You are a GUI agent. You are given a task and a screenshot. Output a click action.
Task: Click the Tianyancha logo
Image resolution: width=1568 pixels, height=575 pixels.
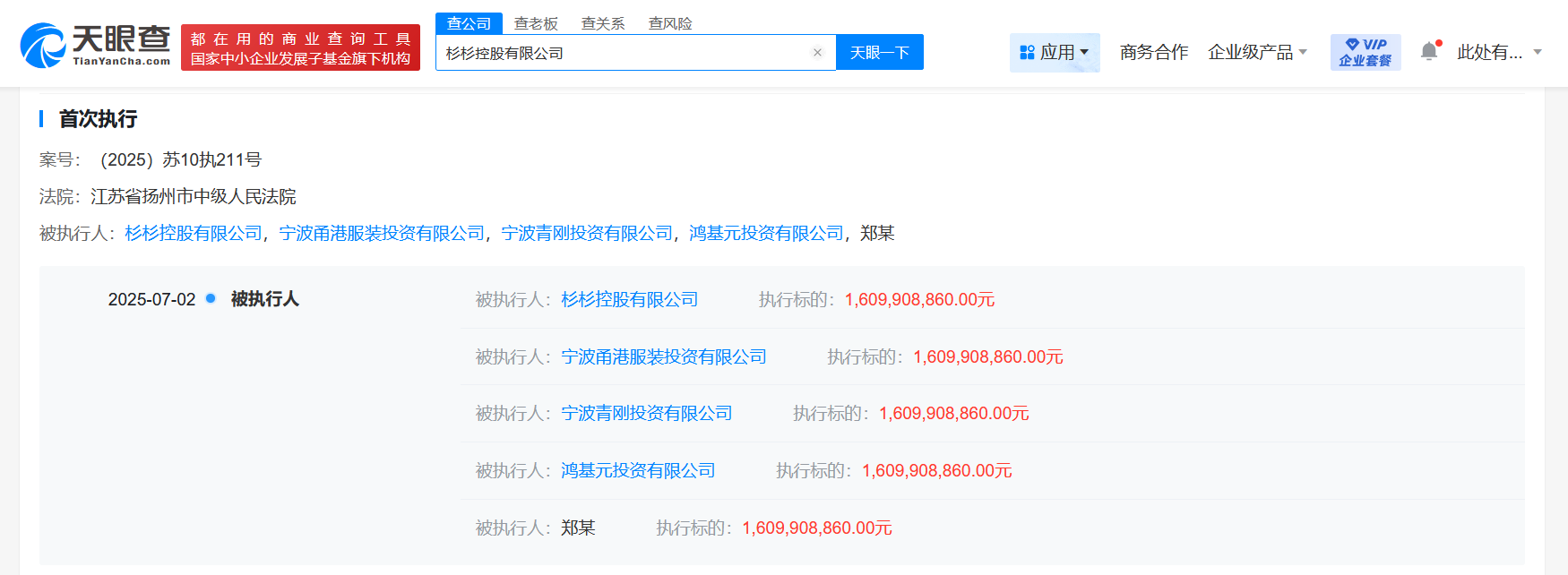(95, 46)
